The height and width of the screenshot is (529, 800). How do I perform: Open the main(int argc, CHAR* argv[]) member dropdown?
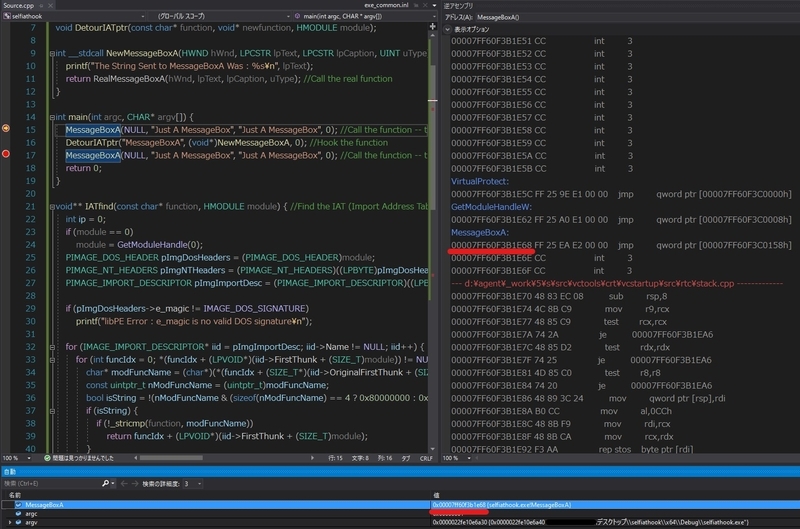tap(365, 16)
